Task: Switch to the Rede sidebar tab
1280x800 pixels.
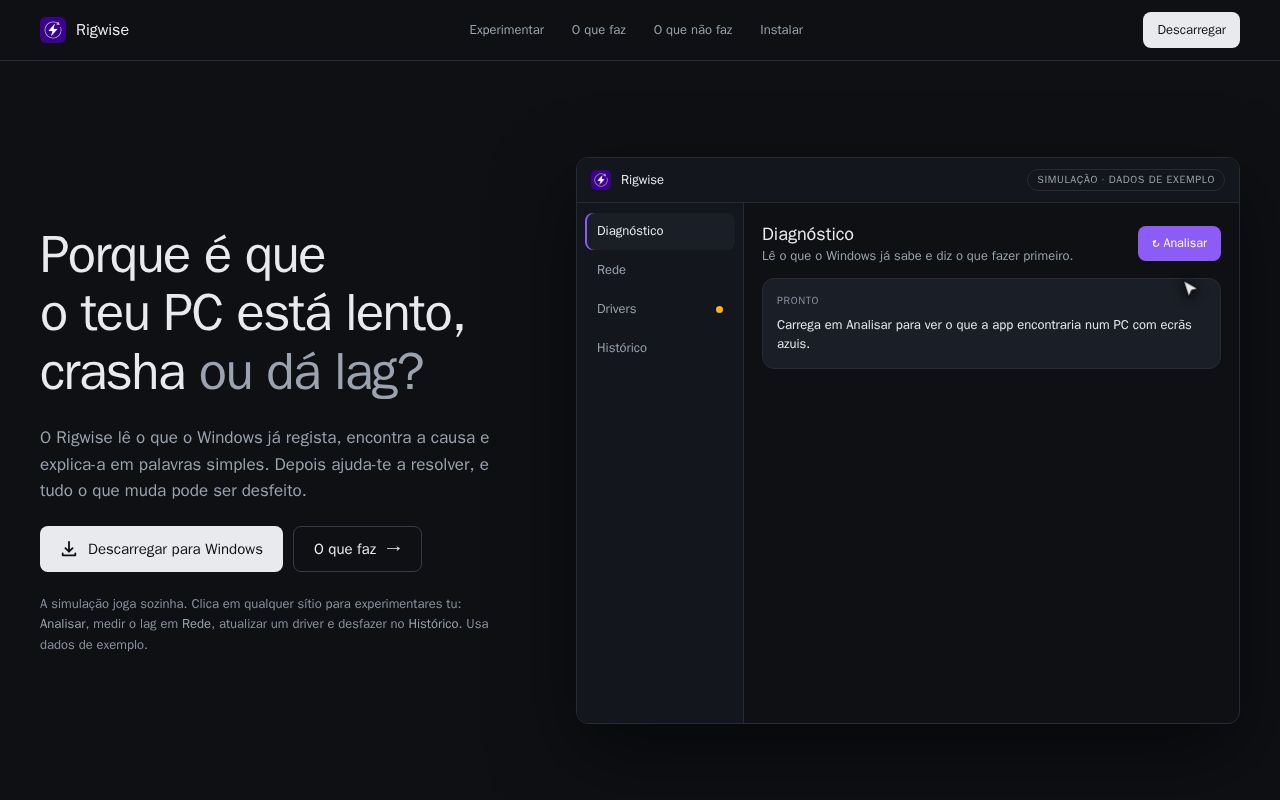Action: coord(660,270)
